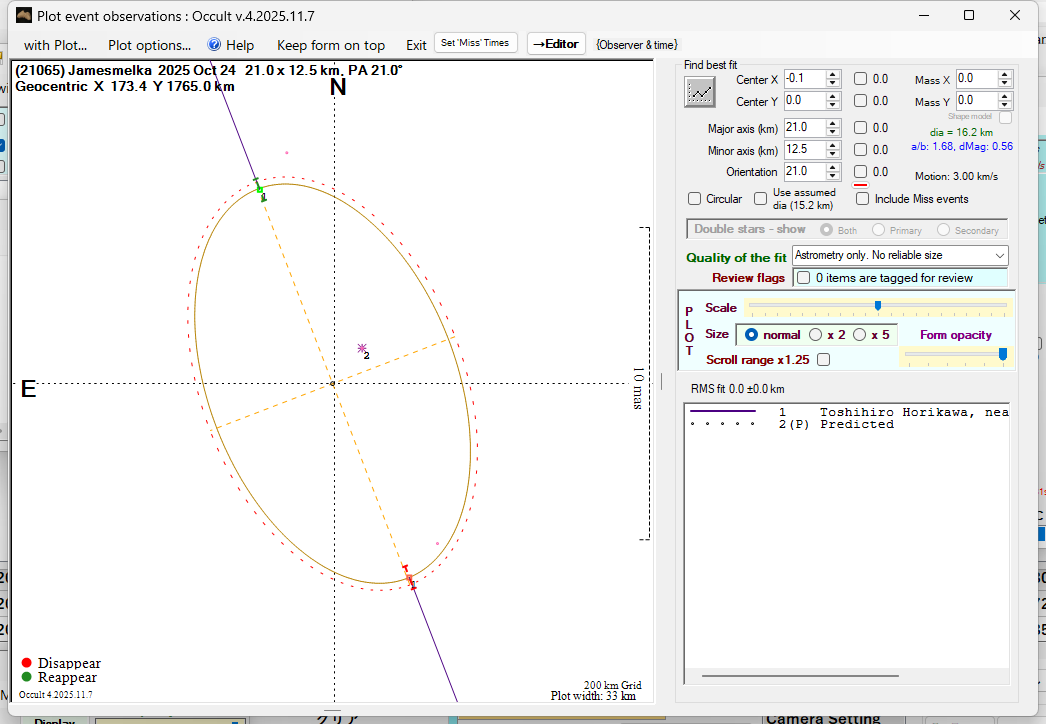This screenshot has height=724, width=1046.
Task: Open the 'Plot options...' menu
Action: click(x=149, y=45)
